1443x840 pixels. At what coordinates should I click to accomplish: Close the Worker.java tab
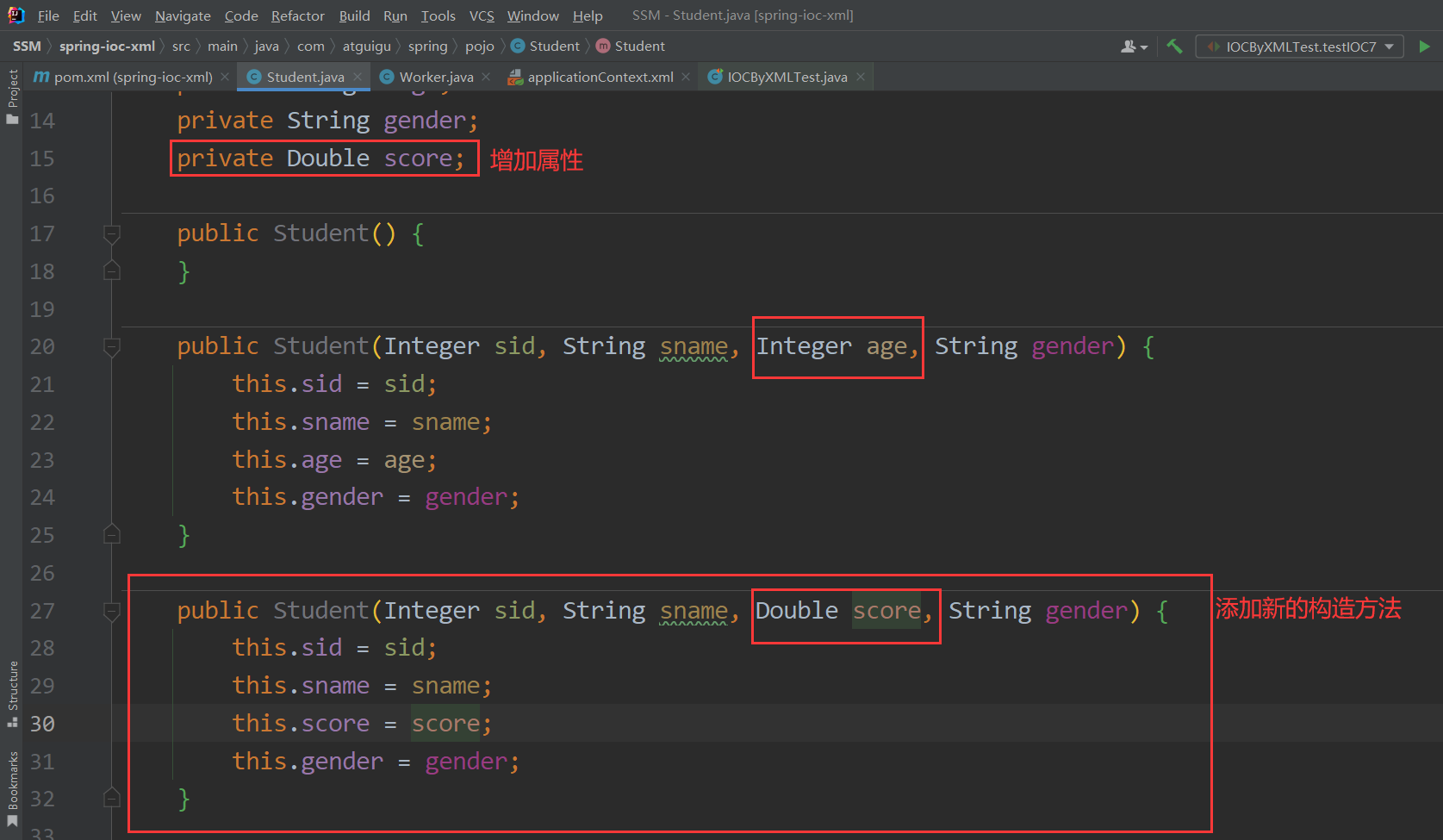pos(486,77)
